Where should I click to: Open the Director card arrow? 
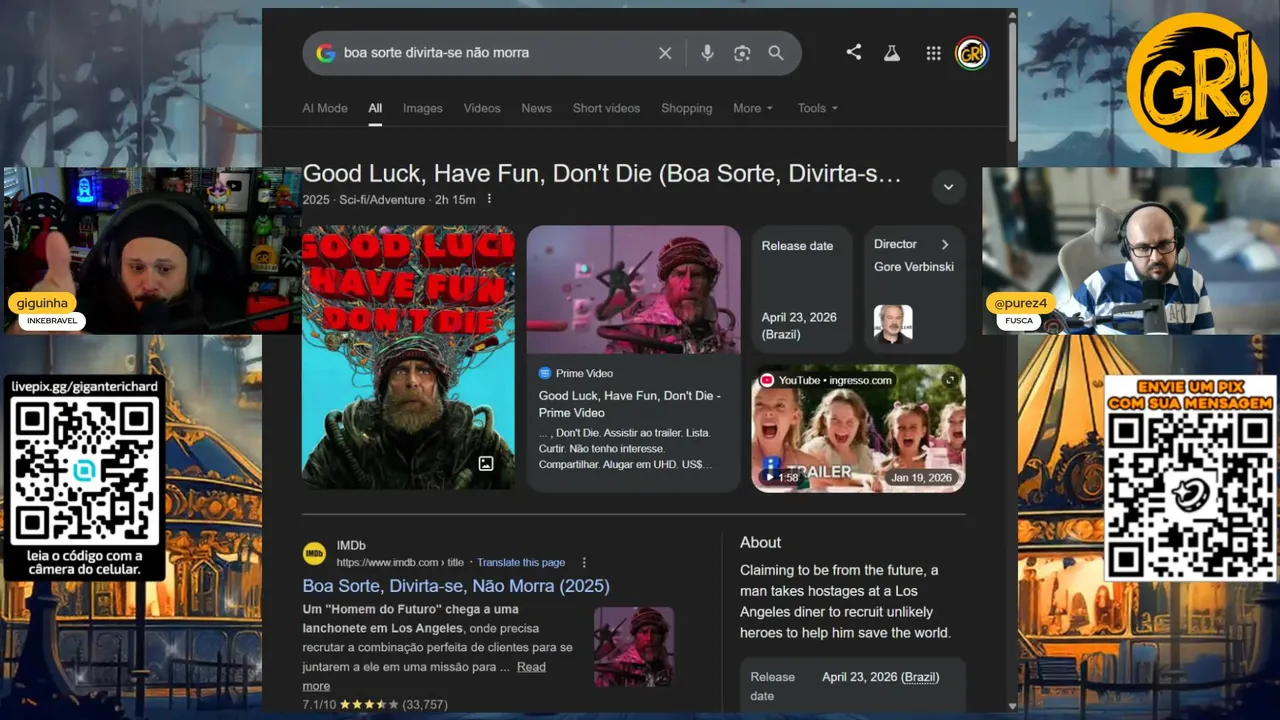[945, 244]
